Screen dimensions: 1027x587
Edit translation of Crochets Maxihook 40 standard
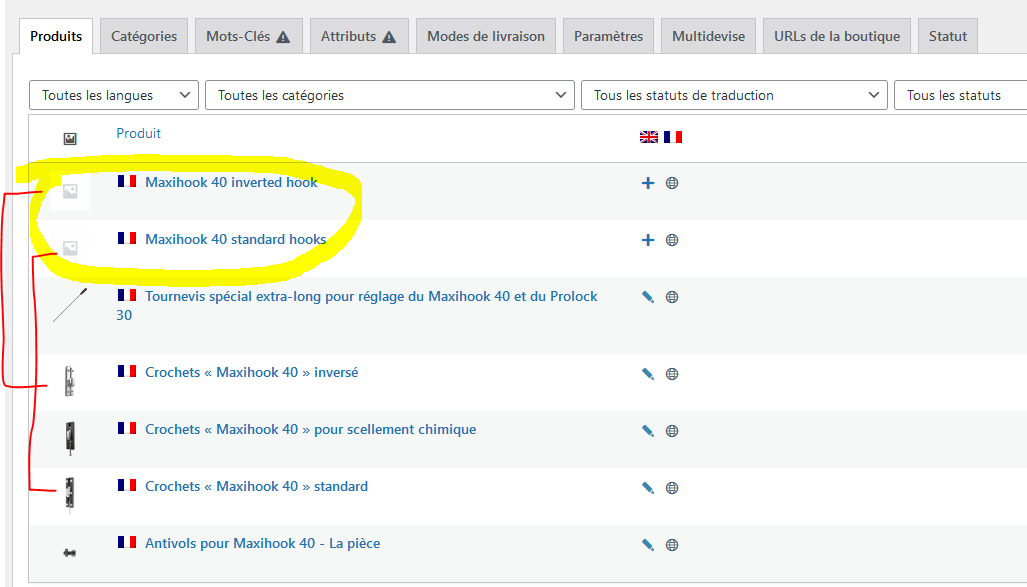648,487
